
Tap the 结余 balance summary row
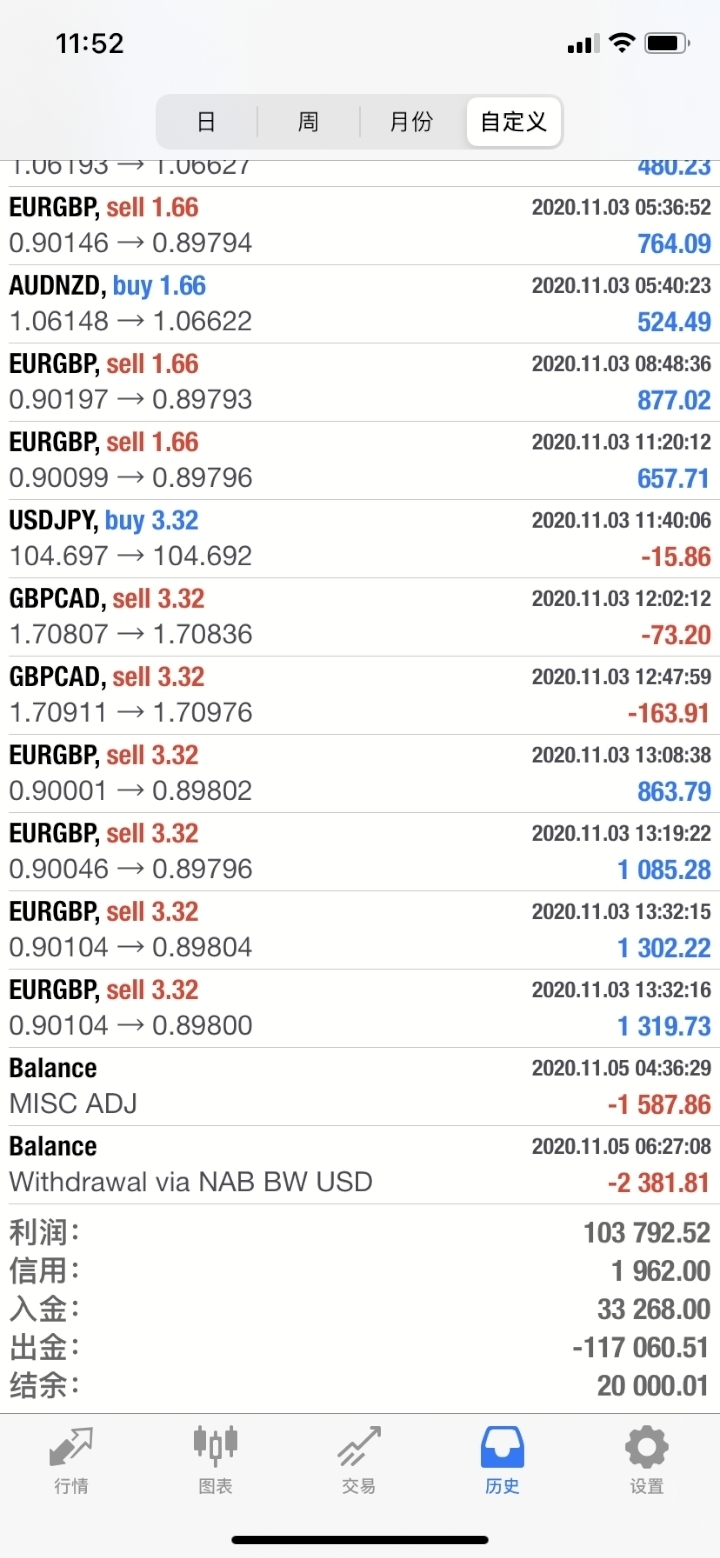coord(360,1386)
